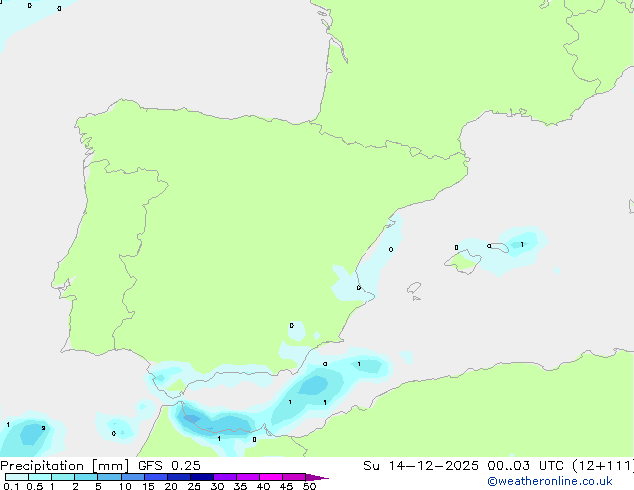Viewport: 634px width, 490px height.
Task: Pick the 5–10 mm legend swatch
Action: pos(109,477)
